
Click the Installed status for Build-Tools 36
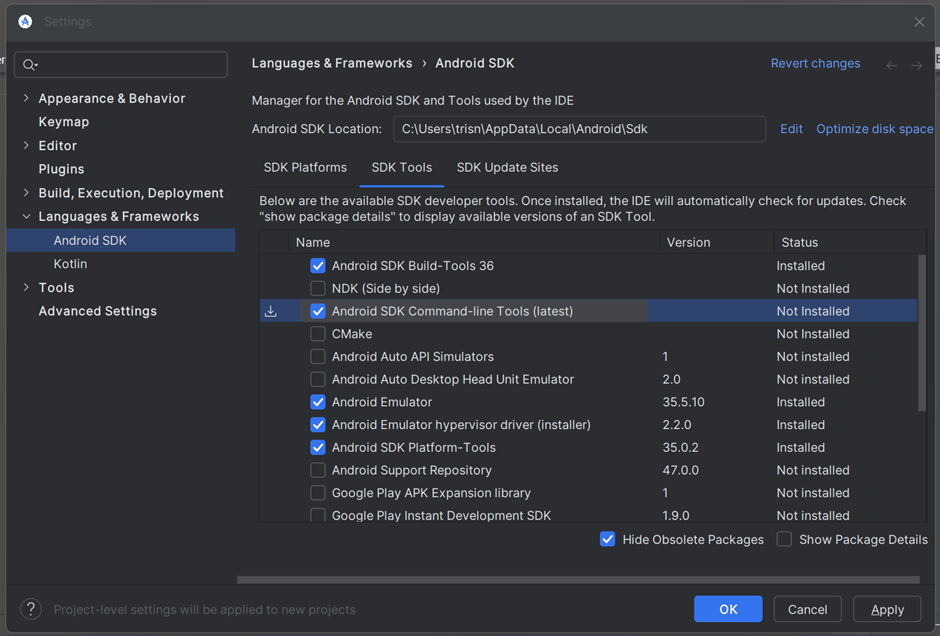pyautogui.click(x=800, y=266)
